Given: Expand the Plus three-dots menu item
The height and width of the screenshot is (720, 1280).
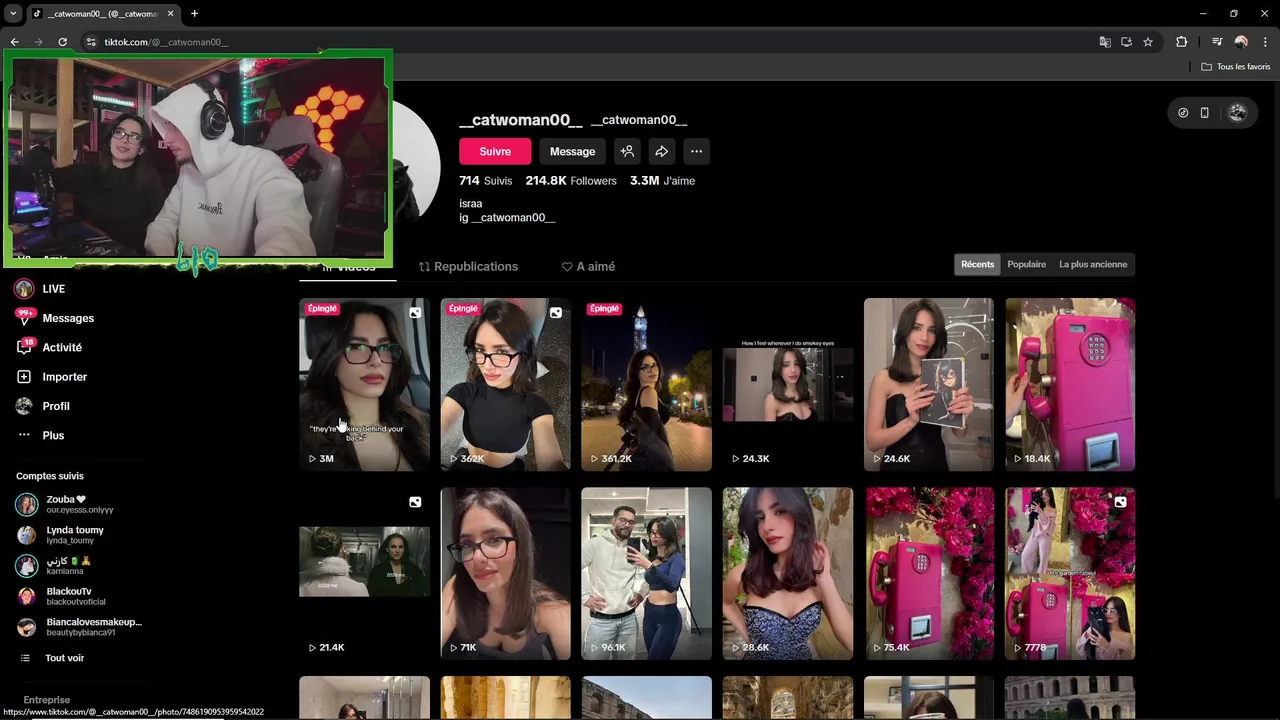Looking at the screenshot, I should point(40,436).
